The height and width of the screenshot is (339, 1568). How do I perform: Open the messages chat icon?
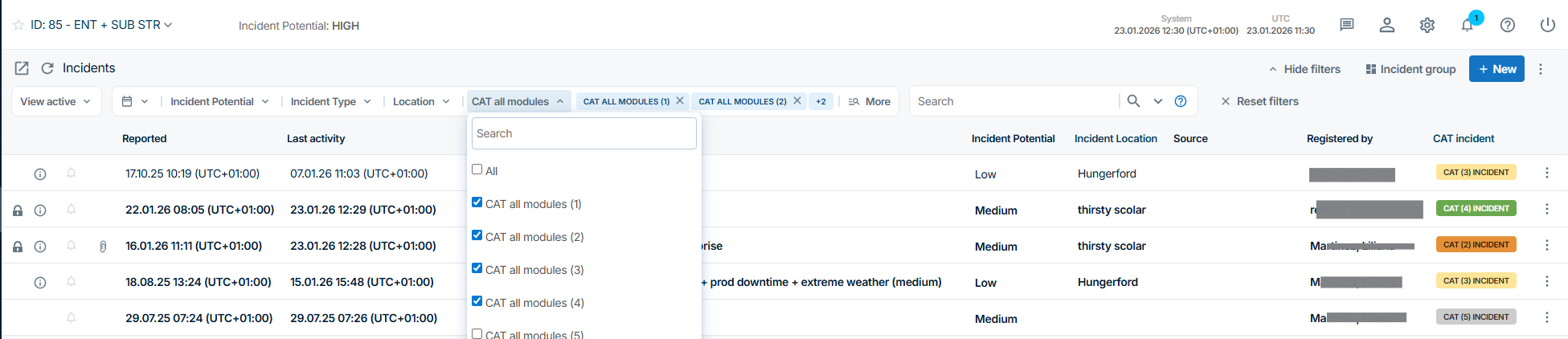pyautogui.click(x=1347, y=25)
